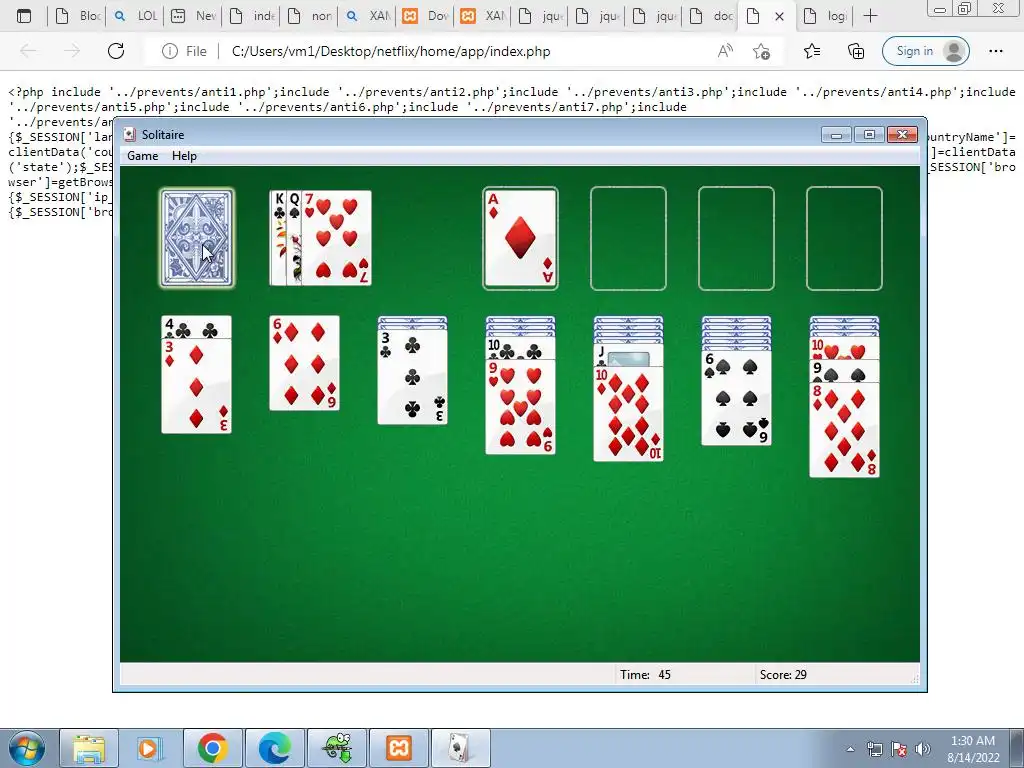The image size is (1024, 768).
Task: Switch to the 'Dov' XAMPP browser tab
Action: [x=424, y=16]
